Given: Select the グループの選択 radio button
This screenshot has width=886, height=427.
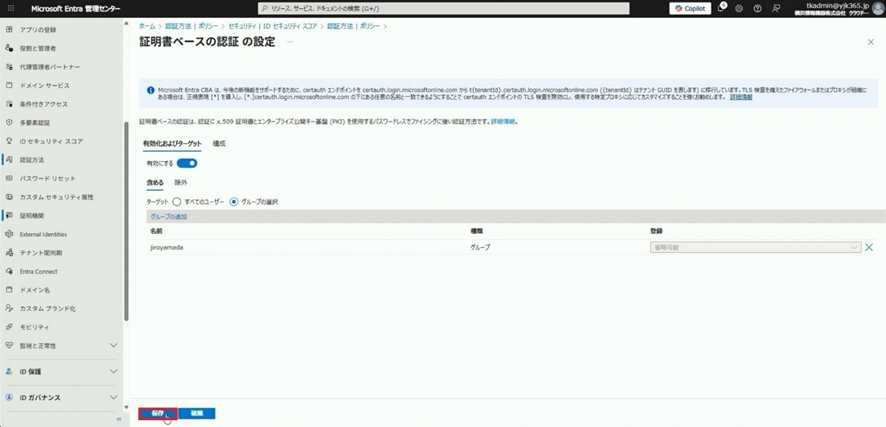Looking at the screenshot, I should click(x=234, y=202).
